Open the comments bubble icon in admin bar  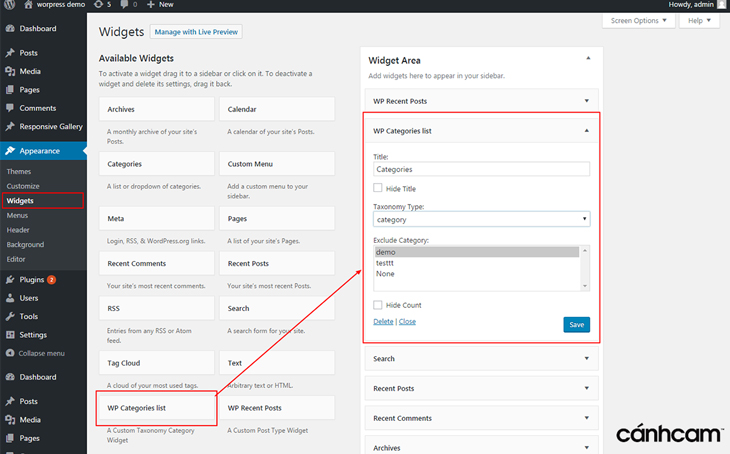pos(124,5)
